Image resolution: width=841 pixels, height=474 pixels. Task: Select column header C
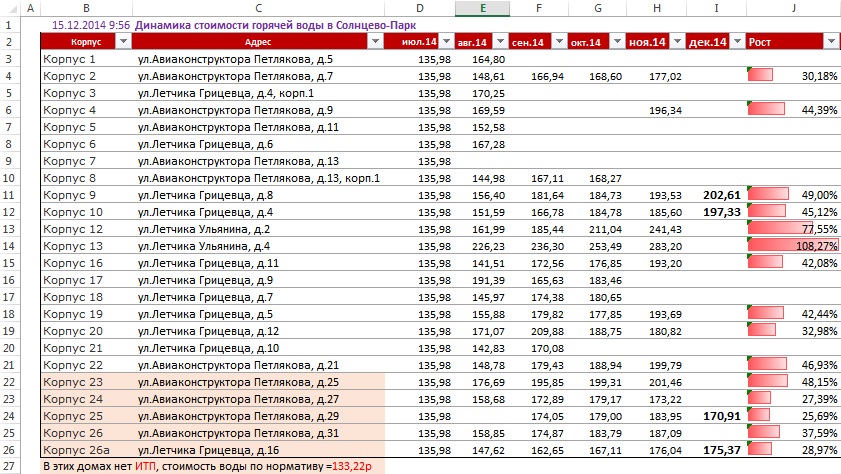click(x=259, y=8)
